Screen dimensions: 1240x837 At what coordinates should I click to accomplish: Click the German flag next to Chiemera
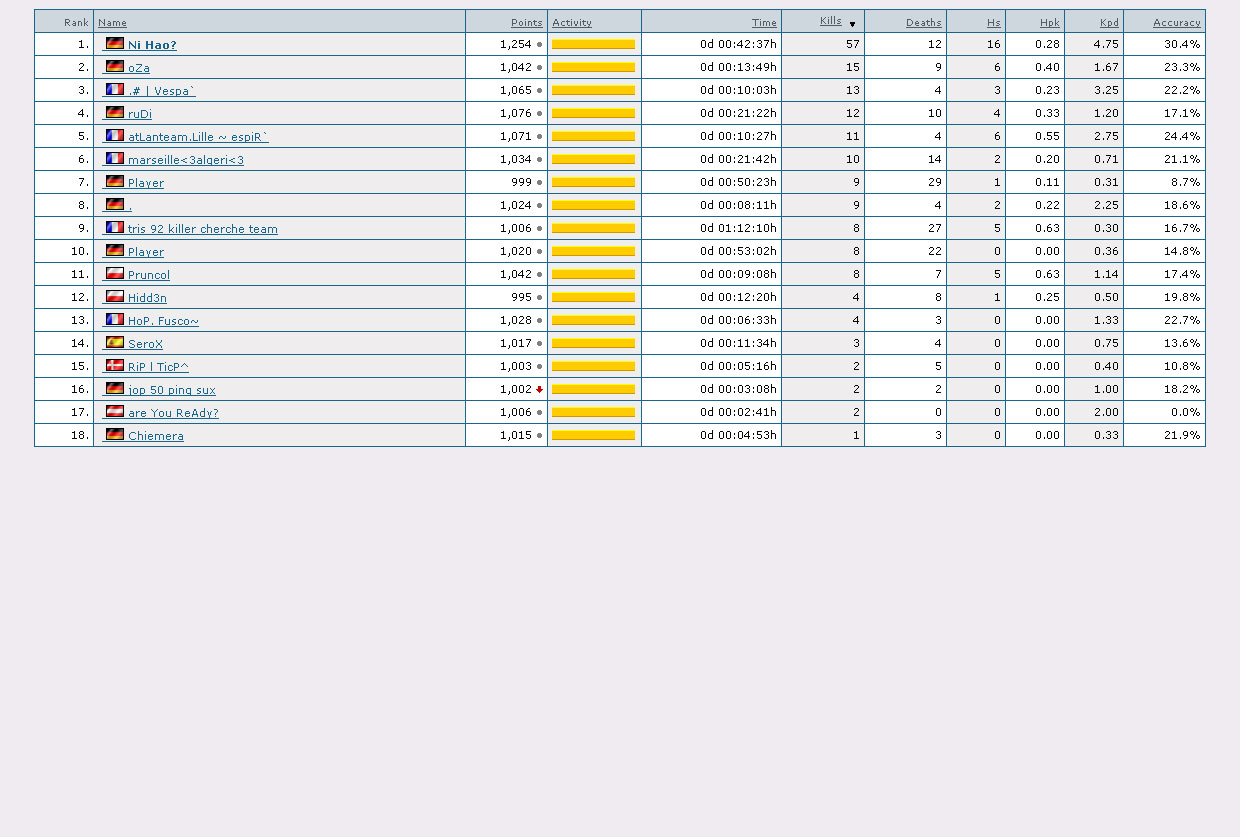point(115,435)
